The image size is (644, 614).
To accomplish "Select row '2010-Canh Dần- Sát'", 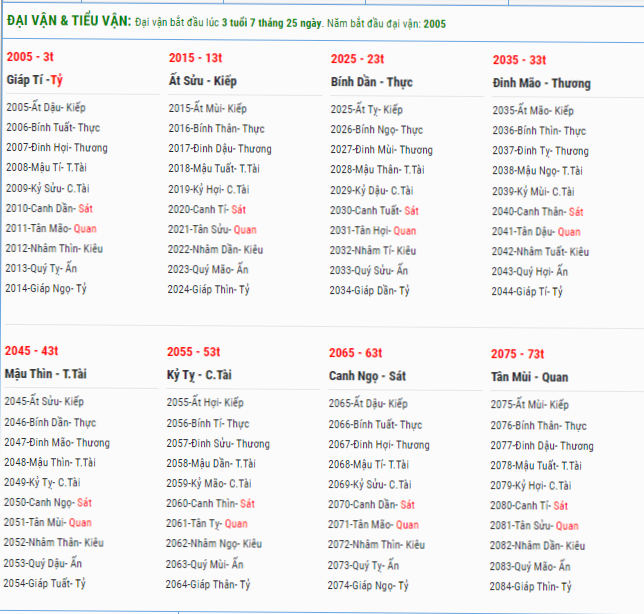I will (x=49, y=208).
